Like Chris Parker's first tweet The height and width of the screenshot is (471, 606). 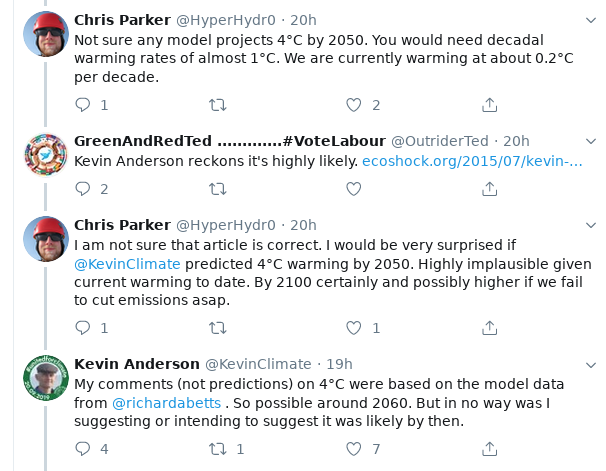pyautogui.click(x=352, y=104)
